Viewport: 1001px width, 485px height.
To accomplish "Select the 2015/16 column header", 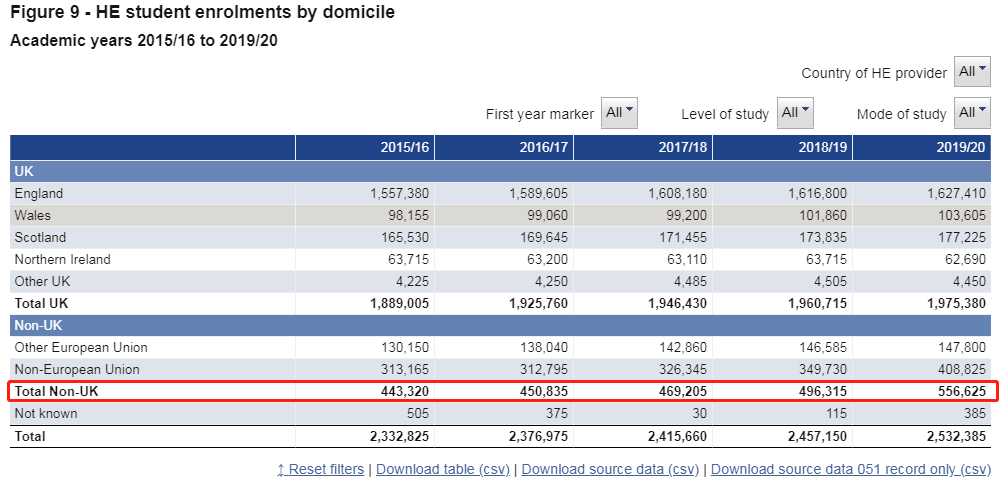I will [405, 147].
